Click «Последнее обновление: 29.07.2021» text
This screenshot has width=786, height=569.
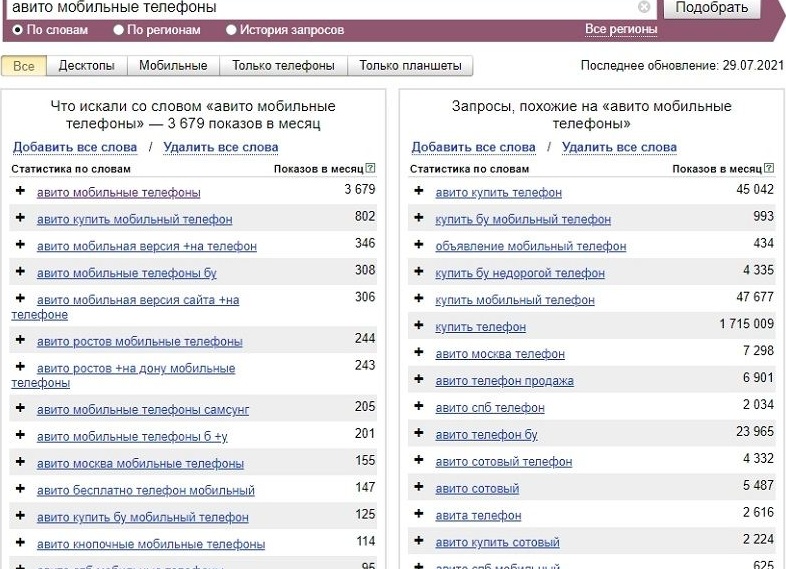pyautogui.click(x=682, y=66)
